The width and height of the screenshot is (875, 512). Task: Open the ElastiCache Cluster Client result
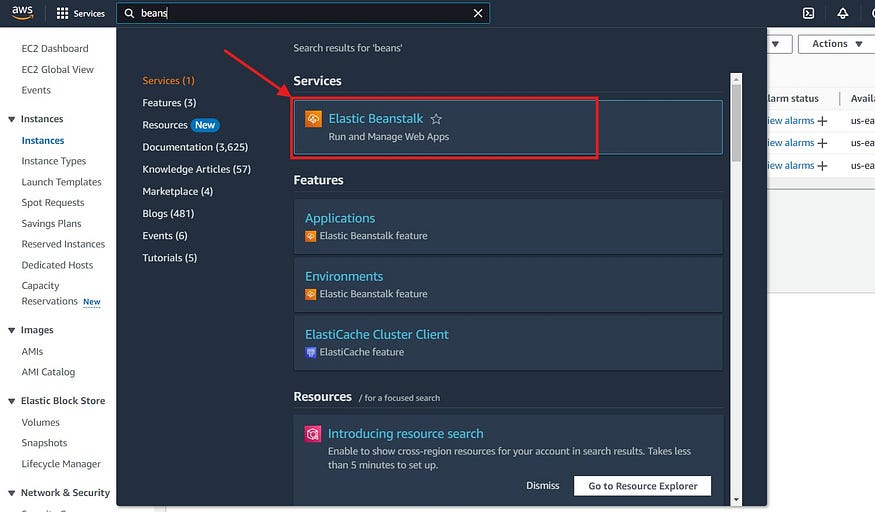coord(508,342)
